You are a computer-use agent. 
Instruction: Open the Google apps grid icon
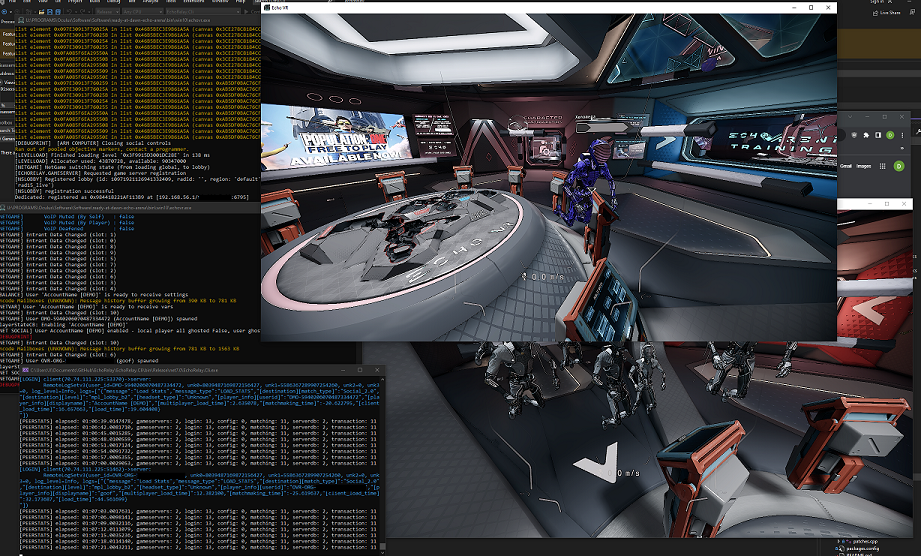pyautogui.click(x=883, y=166)
